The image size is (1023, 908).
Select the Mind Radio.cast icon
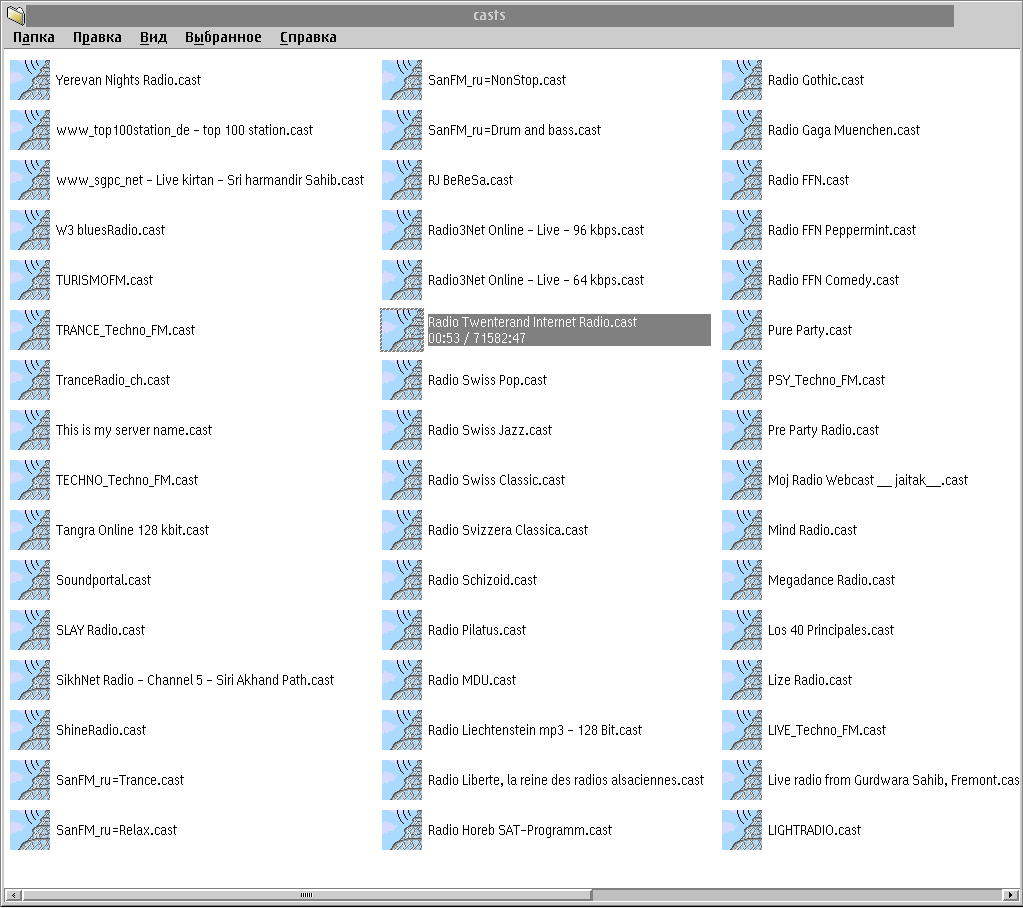tap(742, 530)
